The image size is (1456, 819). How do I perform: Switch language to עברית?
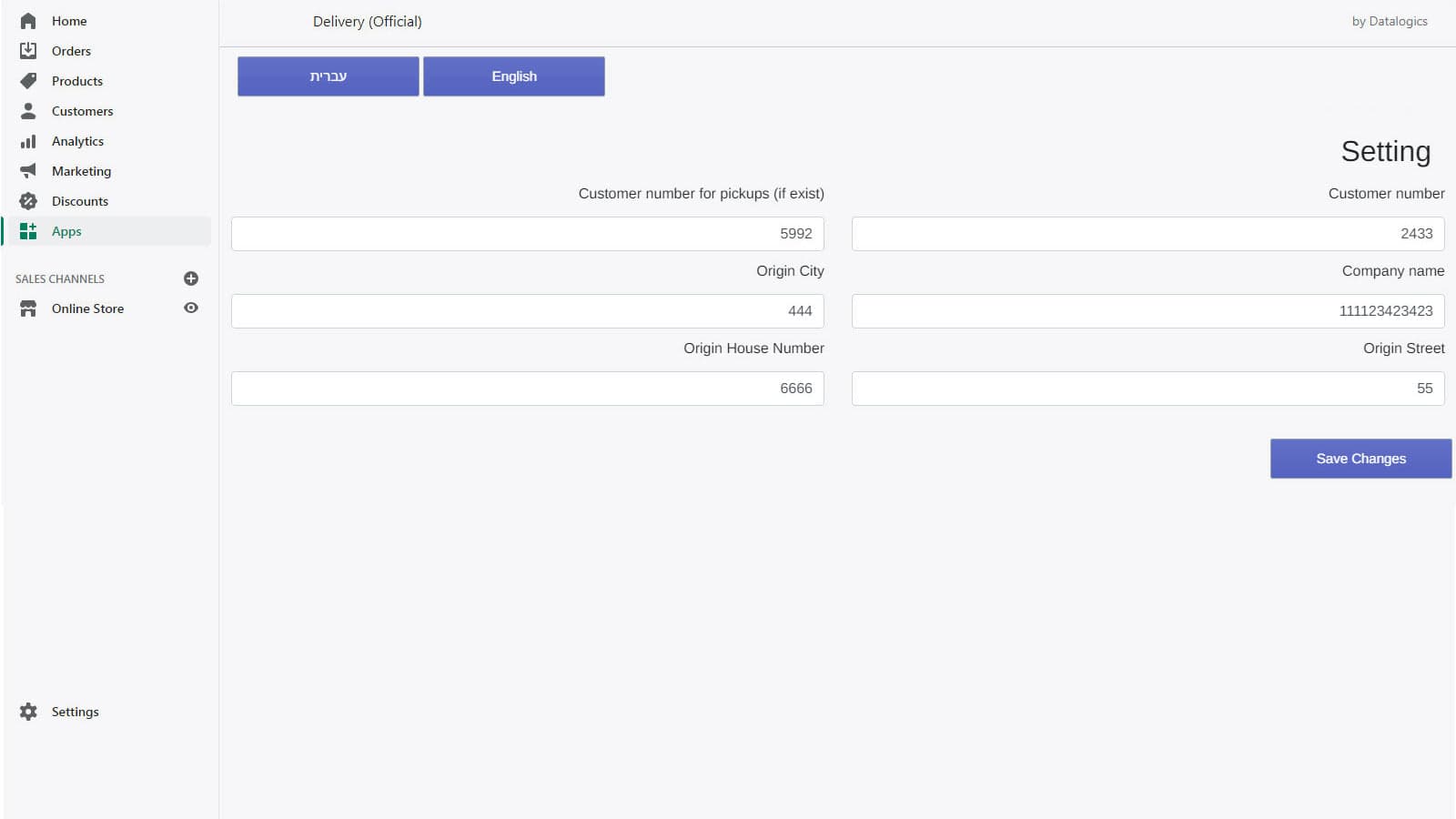328,76
